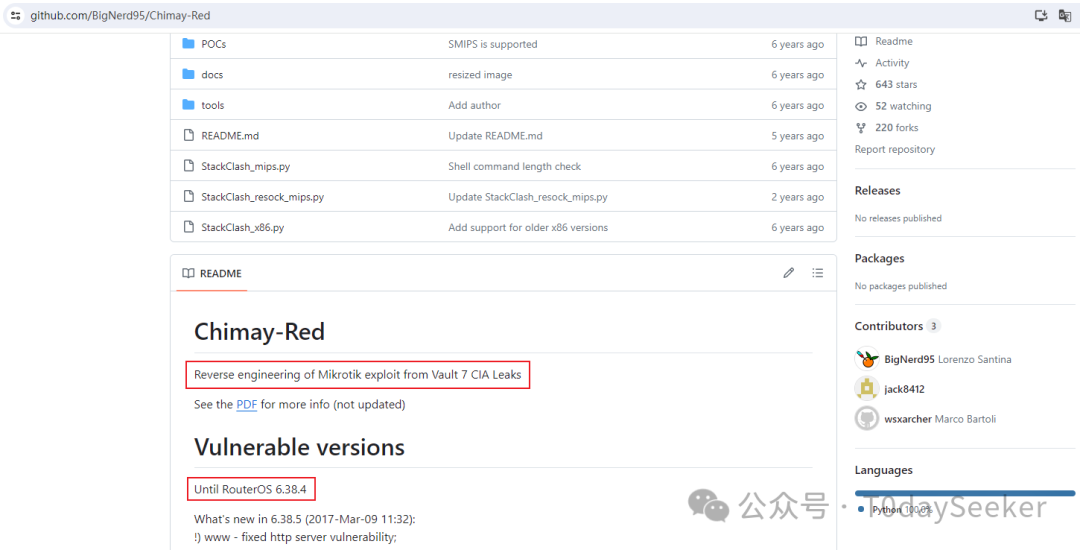Open commit 'Update README.md'

495,136
